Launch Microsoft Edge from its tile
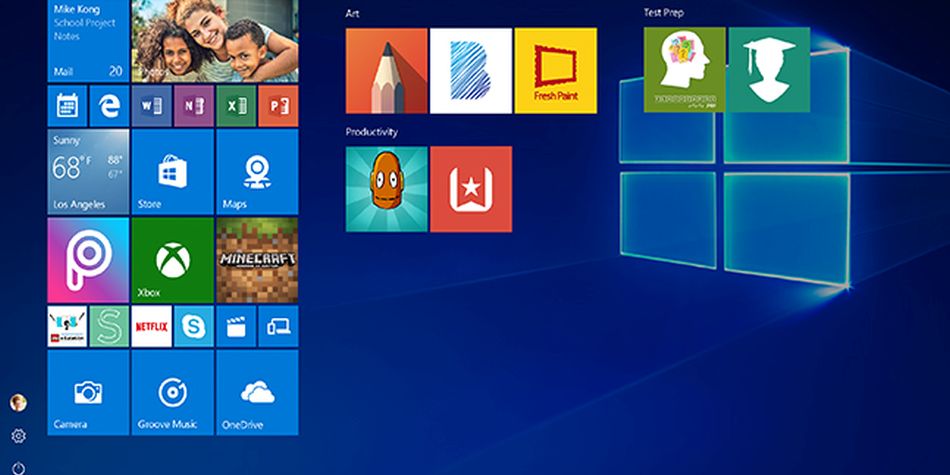 click(110, 106)
